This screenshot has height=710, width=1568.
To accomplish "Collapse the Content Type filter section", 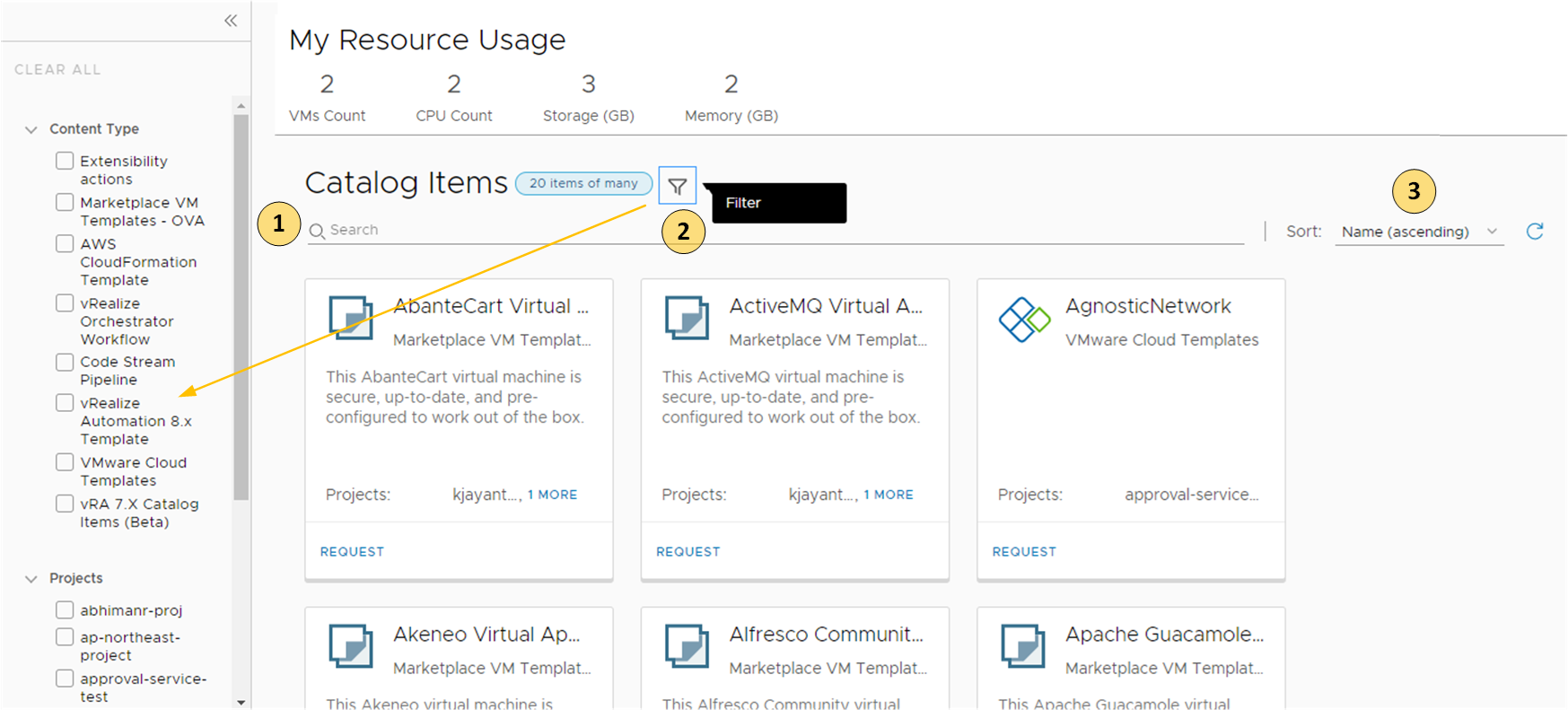I will (31, 129).
